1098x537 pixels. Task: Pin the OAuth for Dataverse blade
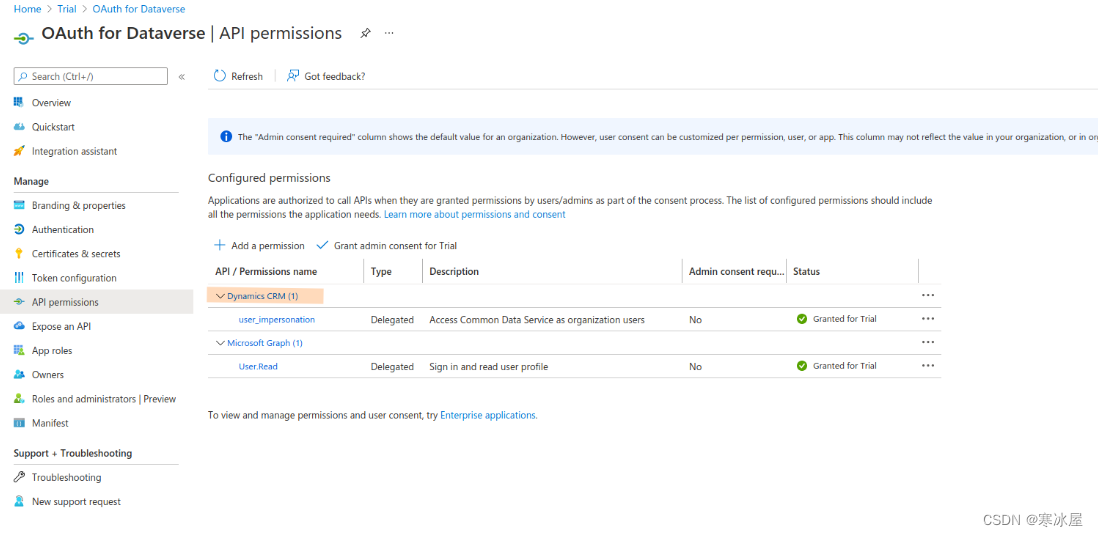(365, 33)
